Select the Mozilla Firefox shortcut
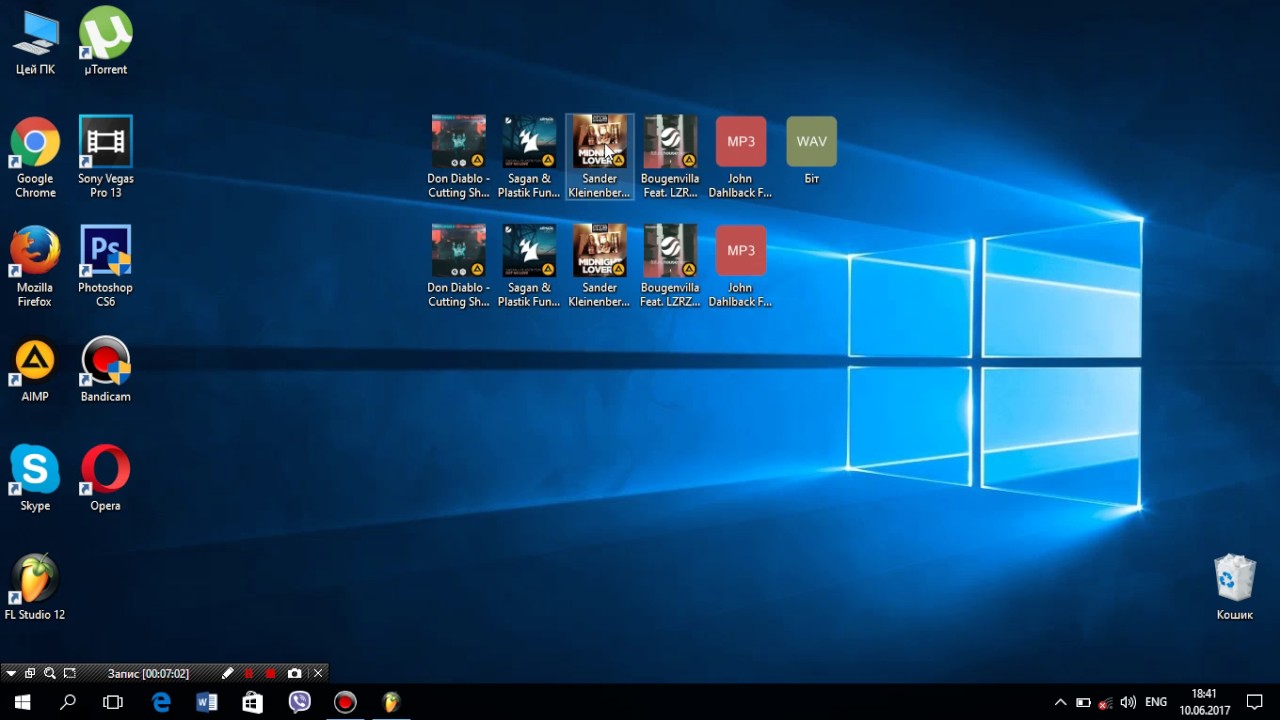 (x=35, y=266)
